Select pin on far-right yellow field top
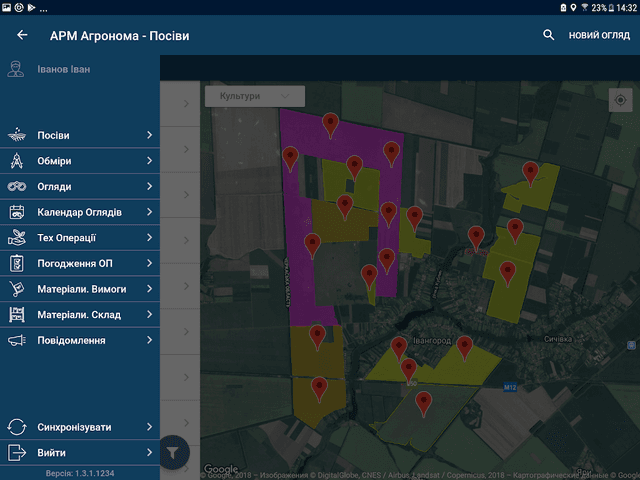This screenshot has height=480, width=640. (531, 173)
